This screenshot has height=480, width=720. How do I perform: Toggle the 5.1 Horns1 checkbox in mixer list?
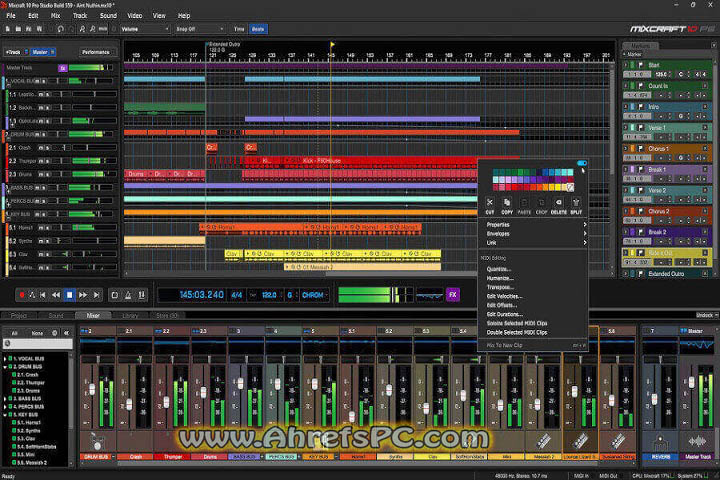tap(14, 422)
